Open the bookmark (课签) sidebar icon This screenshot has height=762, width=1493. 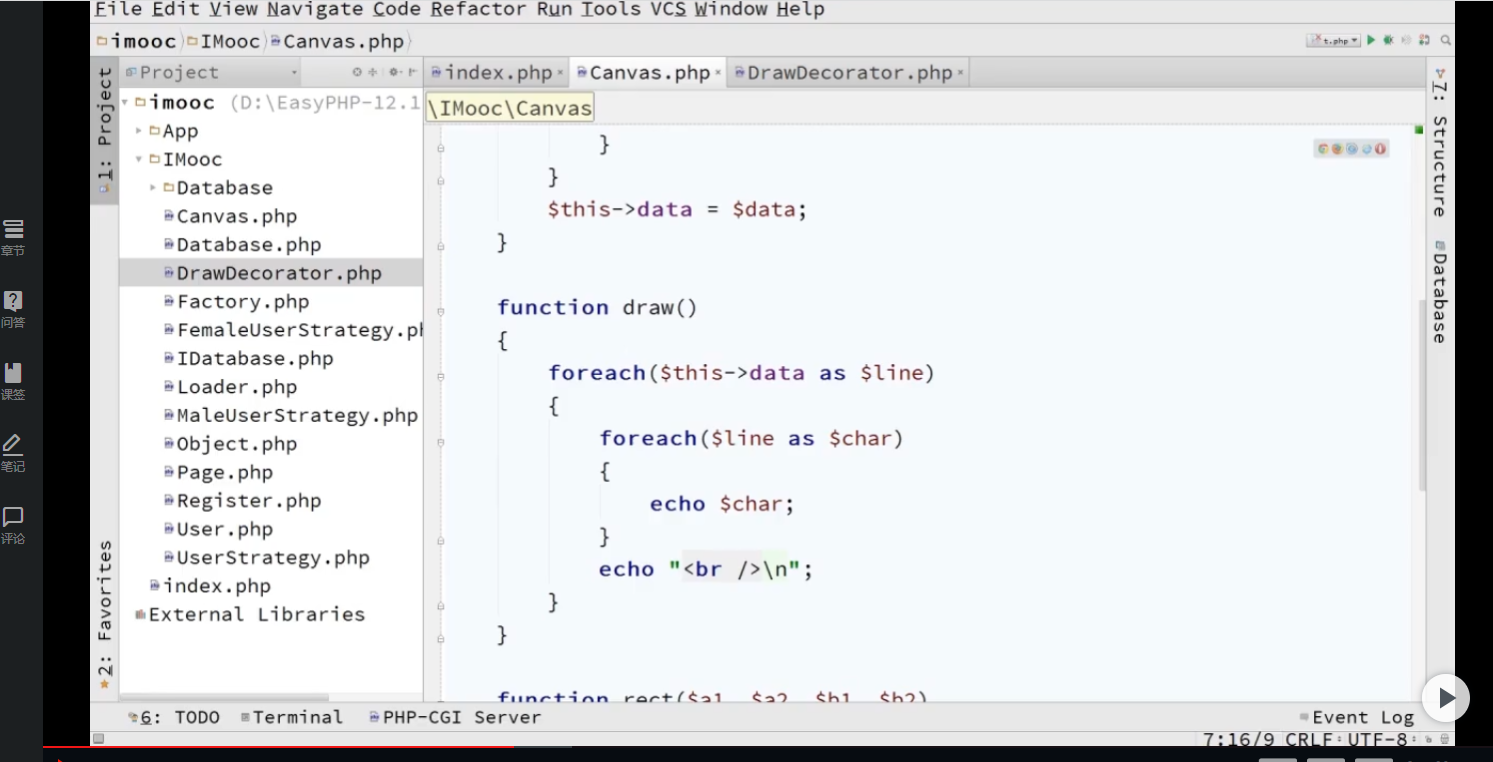tap(14, 381)
